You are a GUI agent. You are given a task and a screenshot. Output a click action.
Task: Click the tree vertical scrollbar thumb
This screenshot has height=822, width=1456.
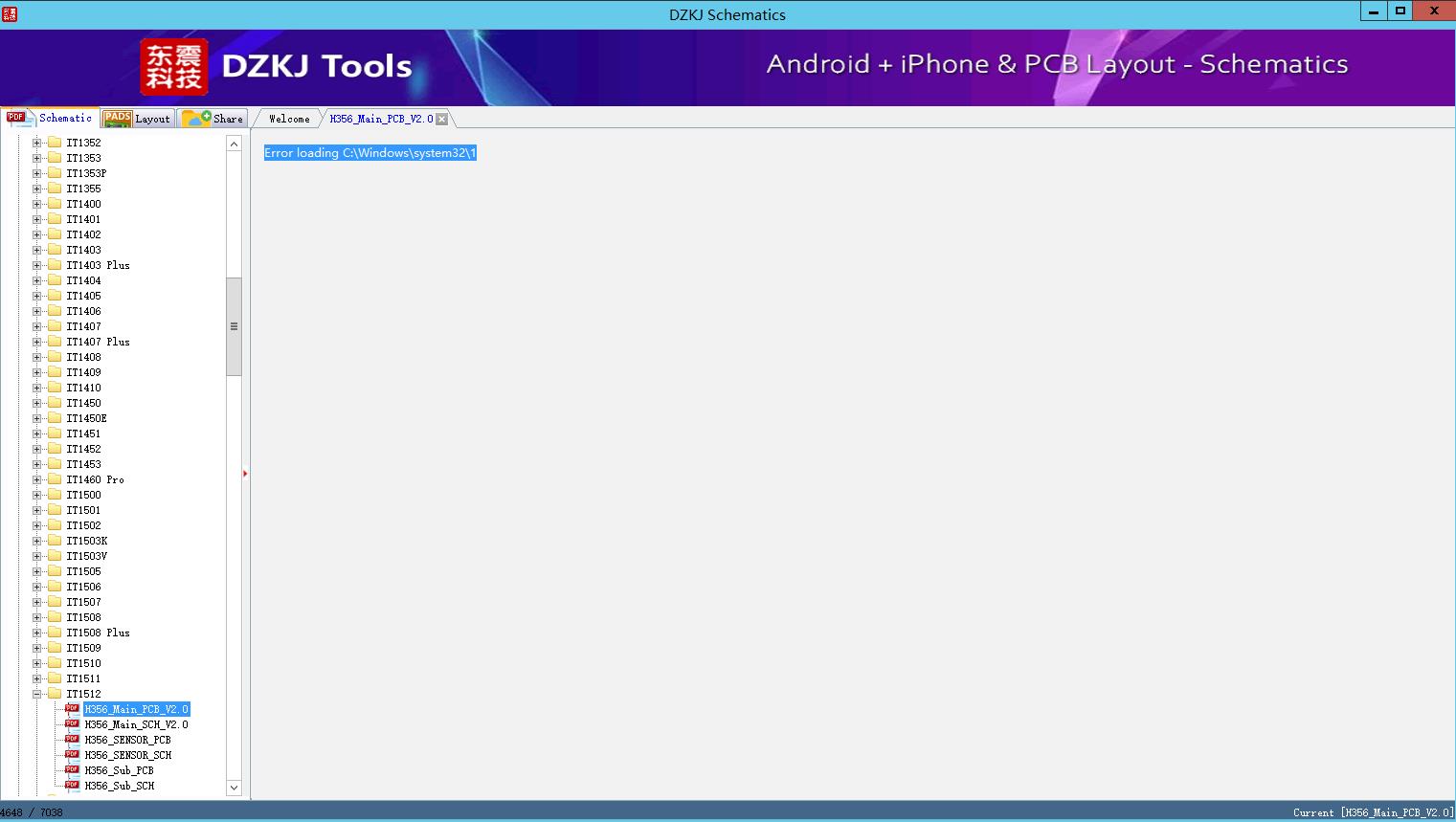click(x=234, y=326)
